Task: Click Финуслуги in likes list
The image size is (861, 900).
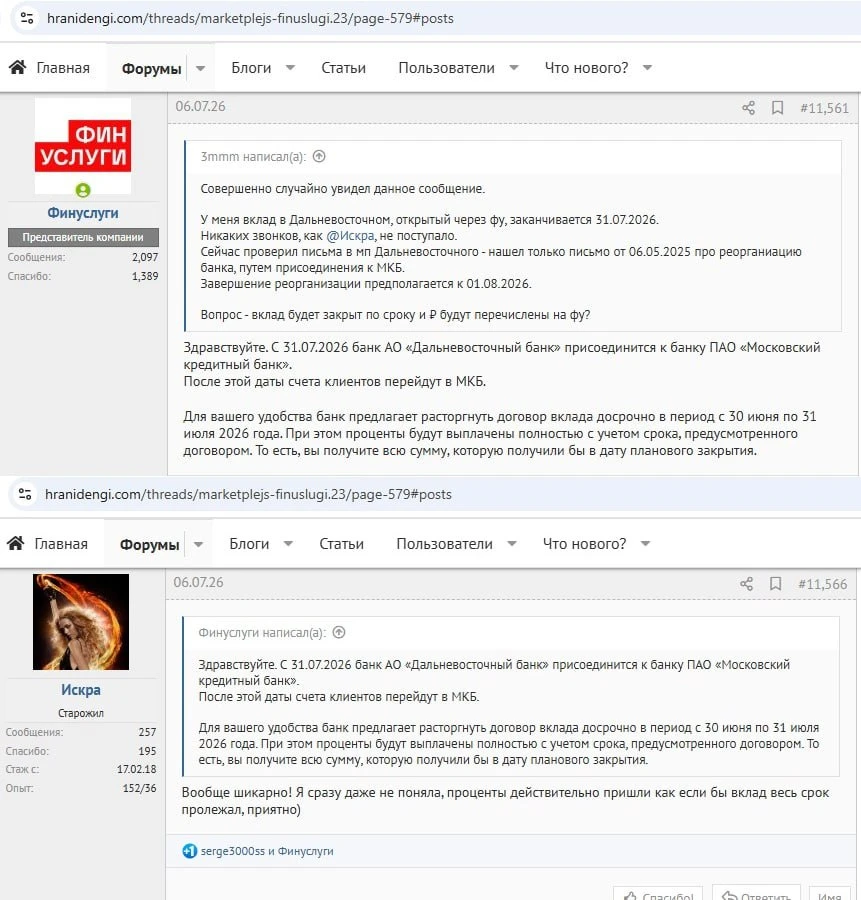Action: [x=305, y=851]
